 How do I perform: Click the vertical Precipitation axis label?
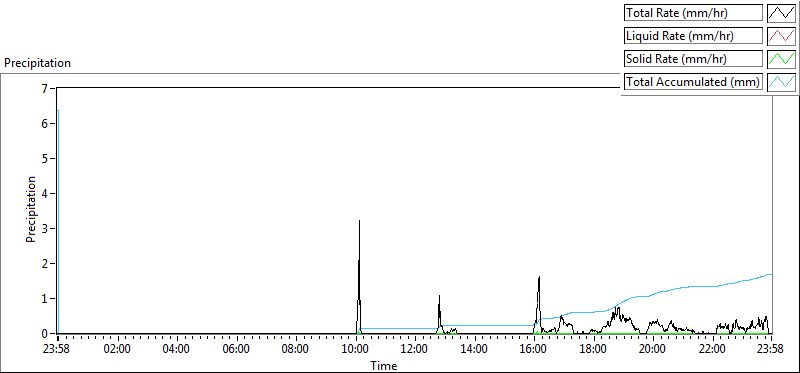pyautogui.click(x=31, y=209)
